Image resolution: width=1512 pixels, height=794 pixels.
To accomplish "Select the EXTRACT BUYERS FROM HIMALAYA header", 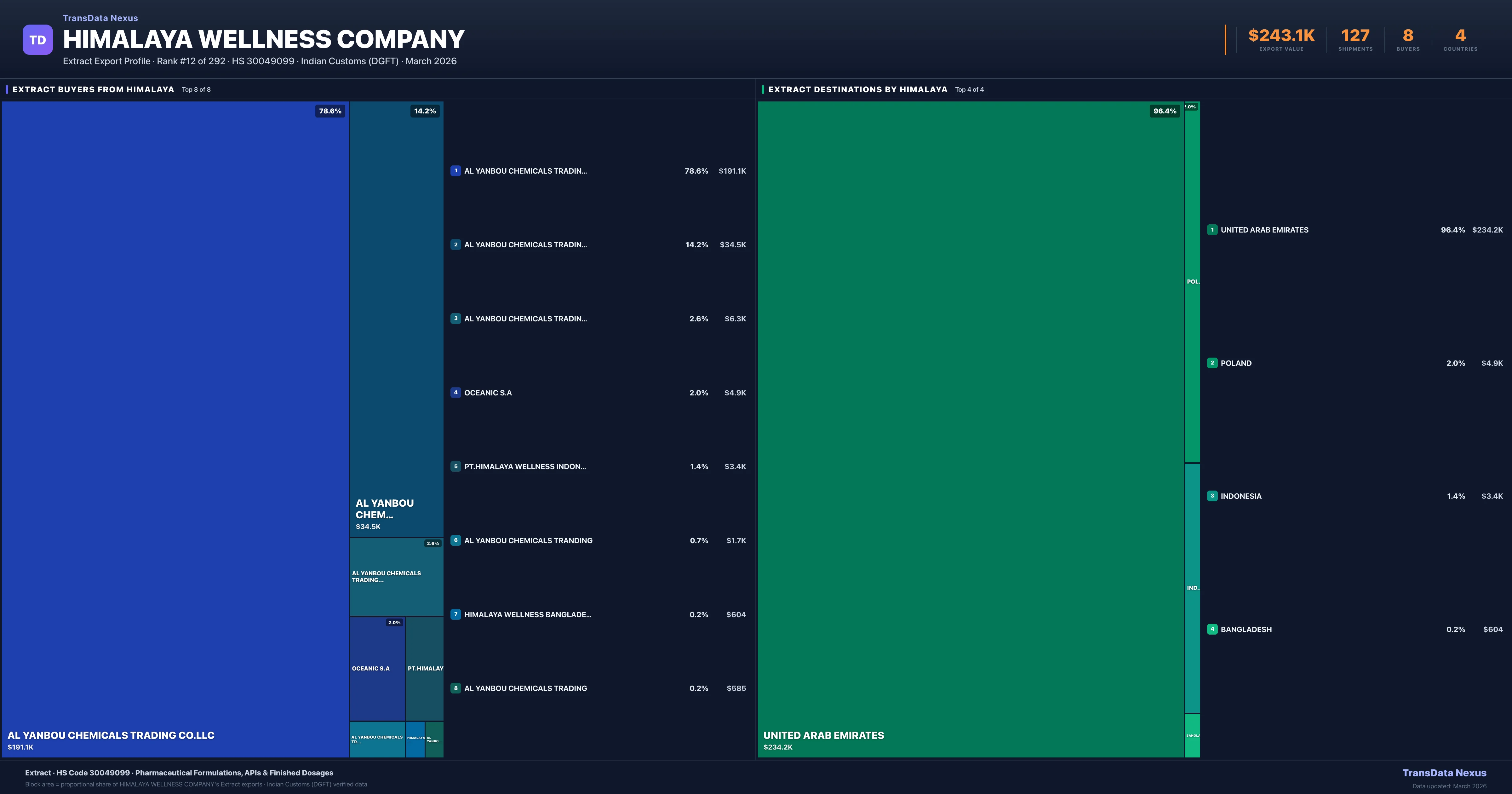I will click(92, 89).
